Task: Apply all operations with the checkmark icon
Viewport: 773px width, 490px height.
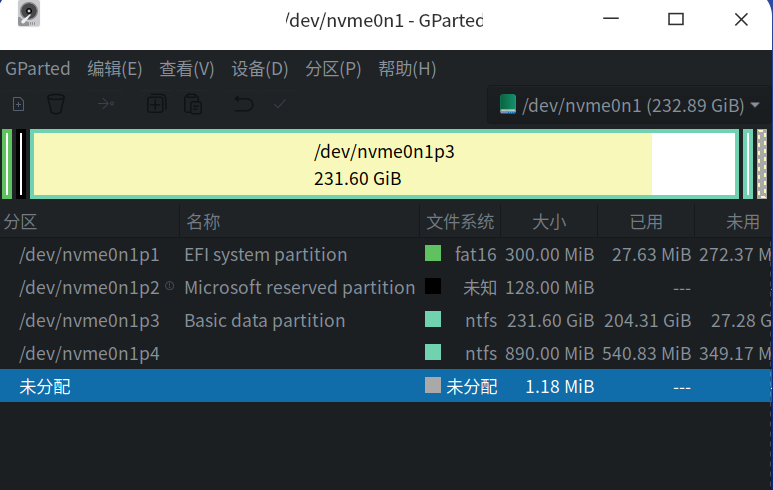Action: point(280,103)
